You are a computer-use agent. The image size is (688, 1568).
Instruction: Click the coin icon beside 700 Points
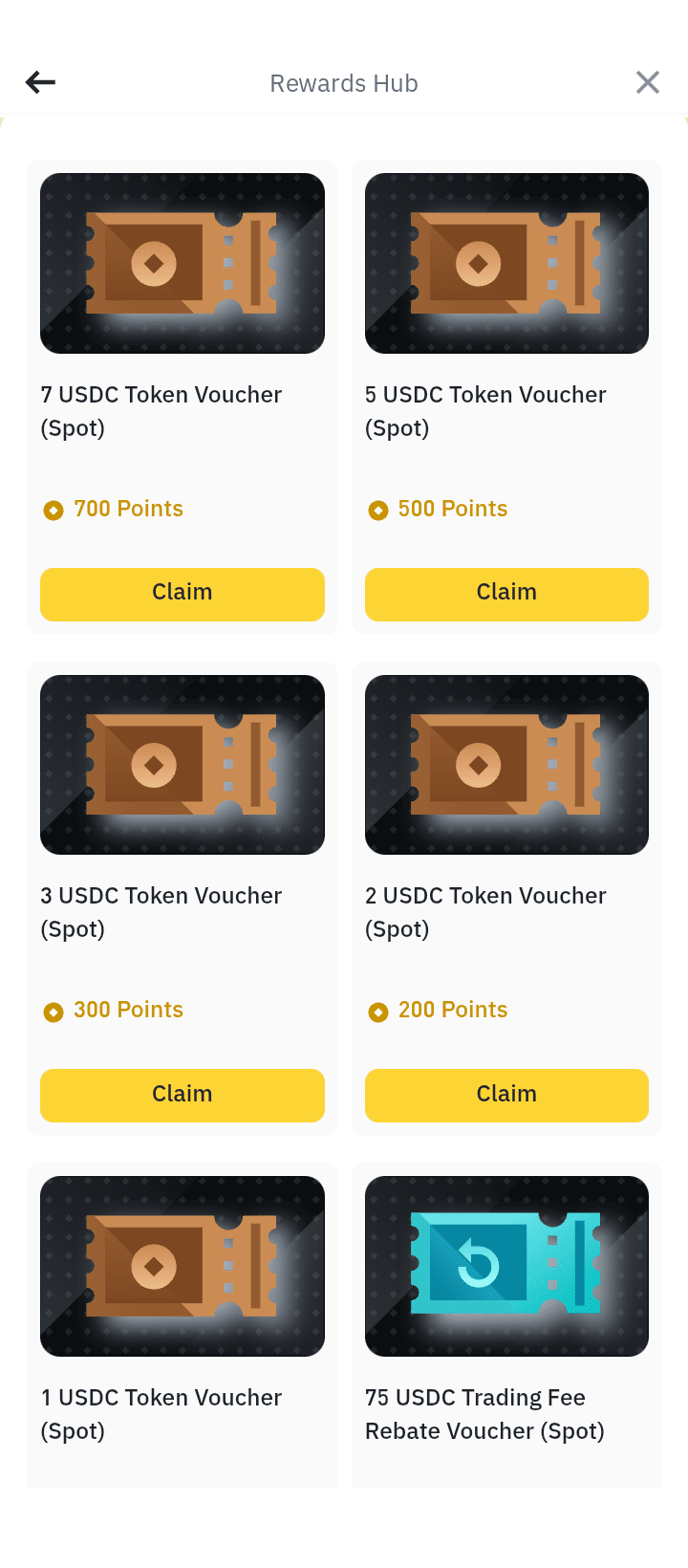54,511
